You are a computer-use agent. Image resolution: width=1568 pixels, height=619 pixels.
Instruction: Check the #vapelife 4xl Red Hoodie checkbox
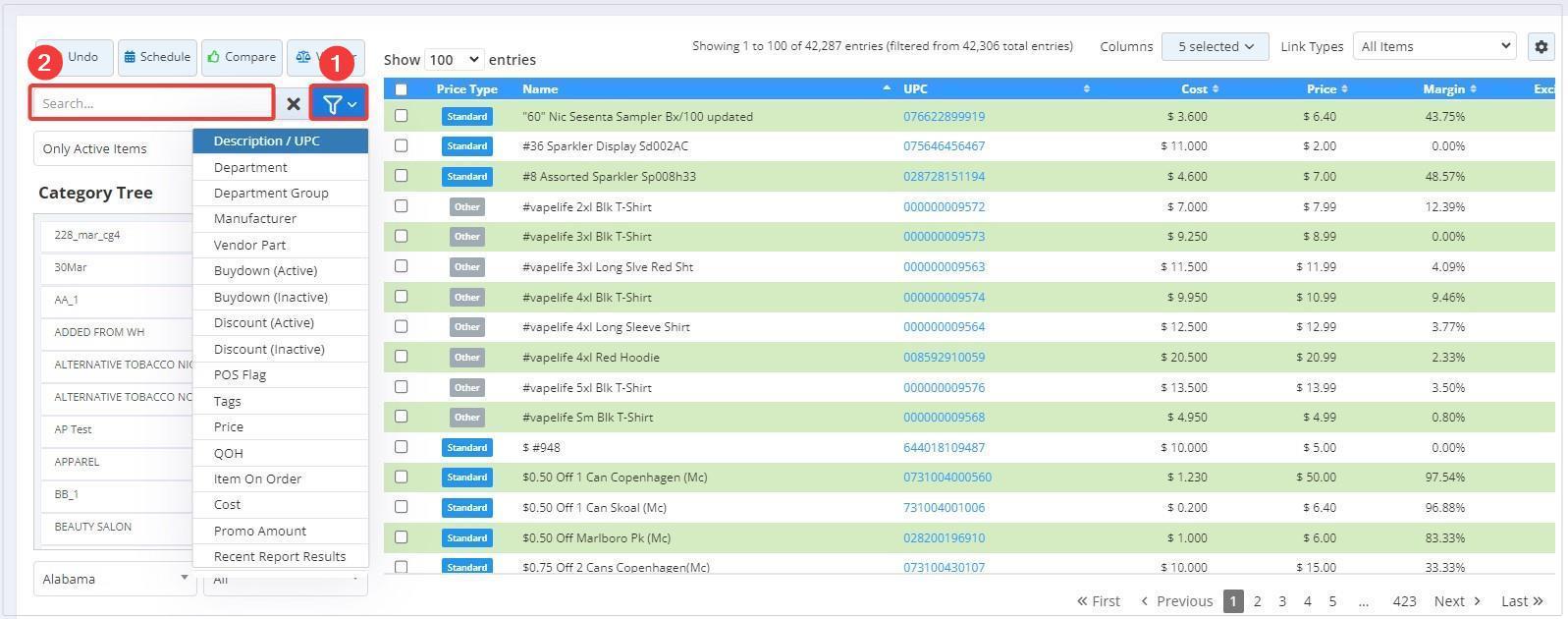coord(401,357)
